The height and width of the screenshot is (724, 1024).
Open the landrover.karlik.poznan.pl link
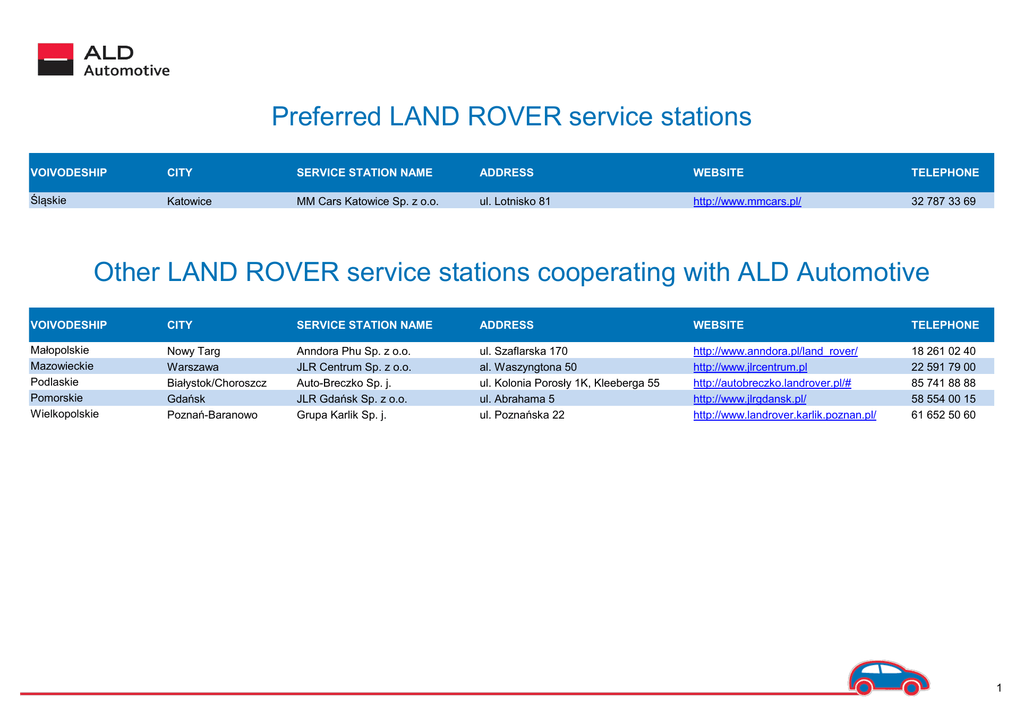coord(784,415)
